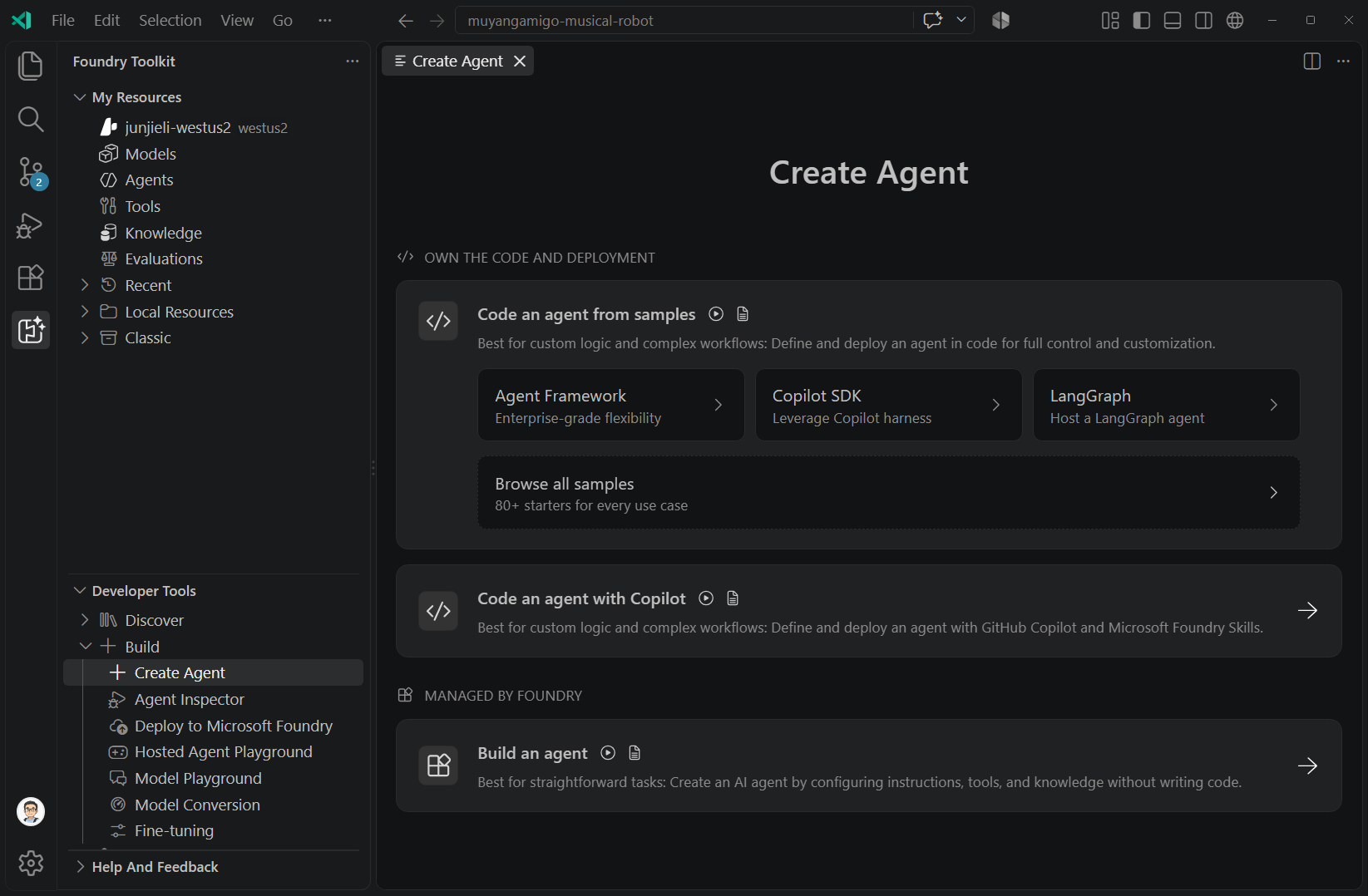Expand the Classic node
Screen dimensions: 1368x896
click(x=85, y=337)
